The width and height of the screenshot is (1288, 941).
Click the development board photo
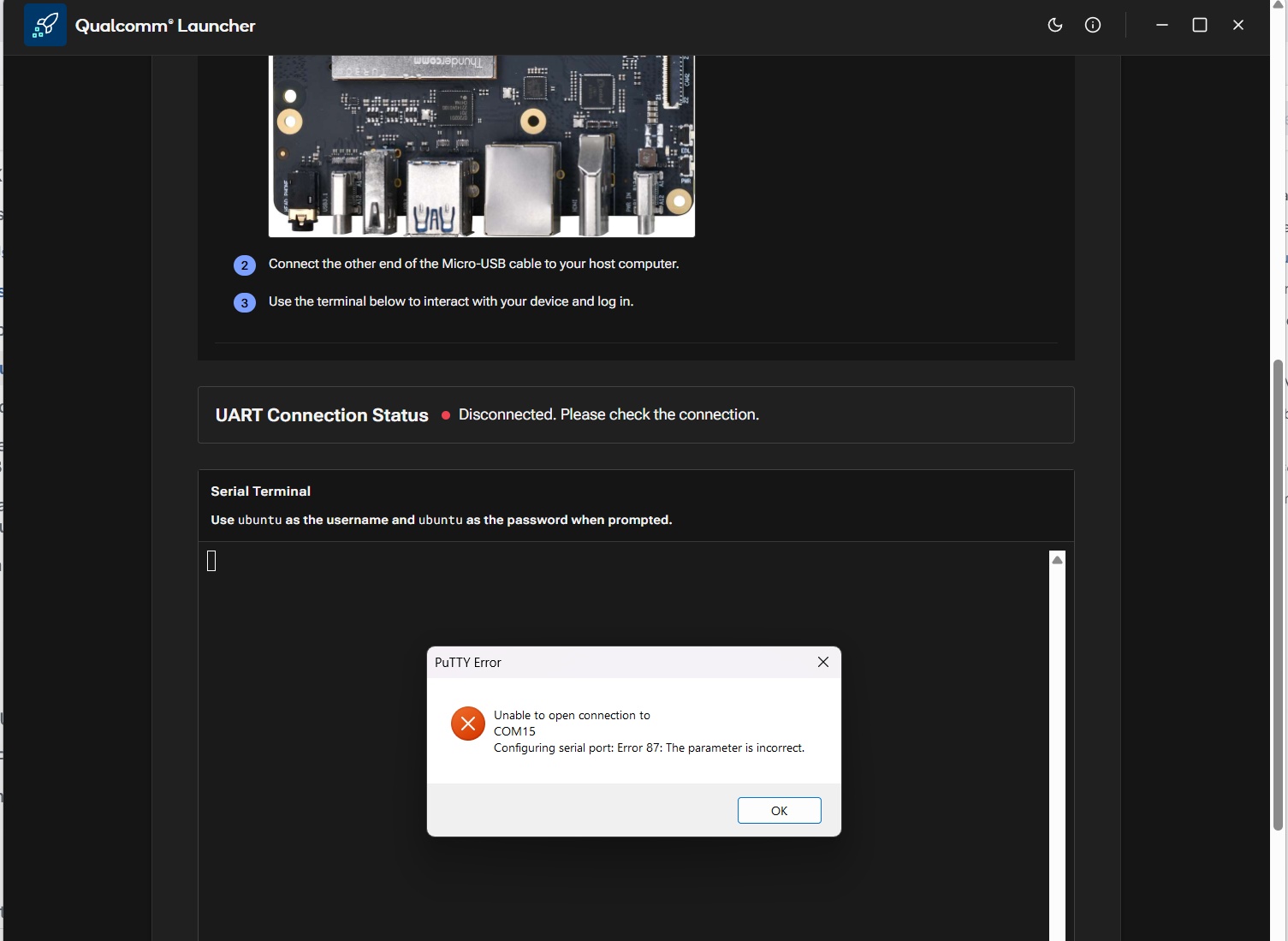[x=481, y=146]
